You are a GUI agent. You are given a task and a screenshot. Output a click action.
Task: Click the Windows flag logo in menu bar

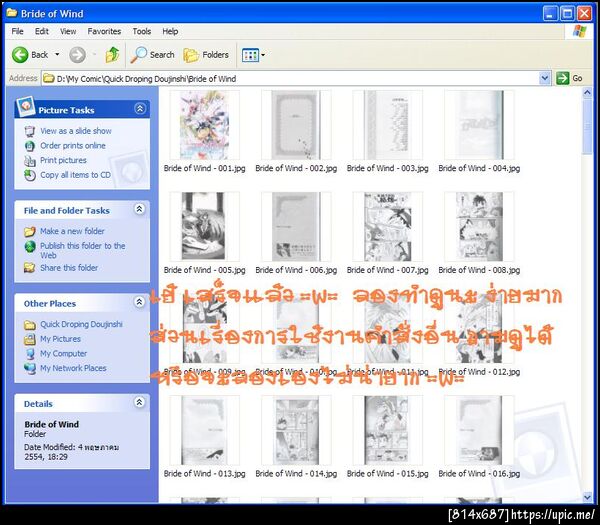579,31
